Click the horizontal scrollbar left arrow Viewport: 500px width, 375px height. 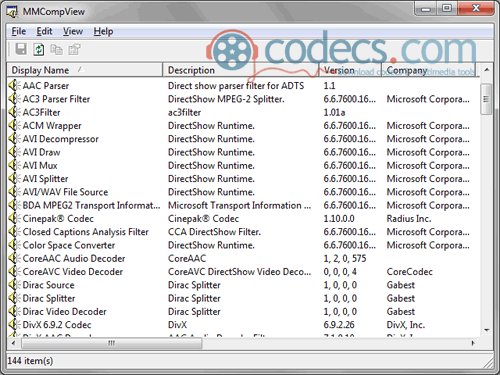13,343
